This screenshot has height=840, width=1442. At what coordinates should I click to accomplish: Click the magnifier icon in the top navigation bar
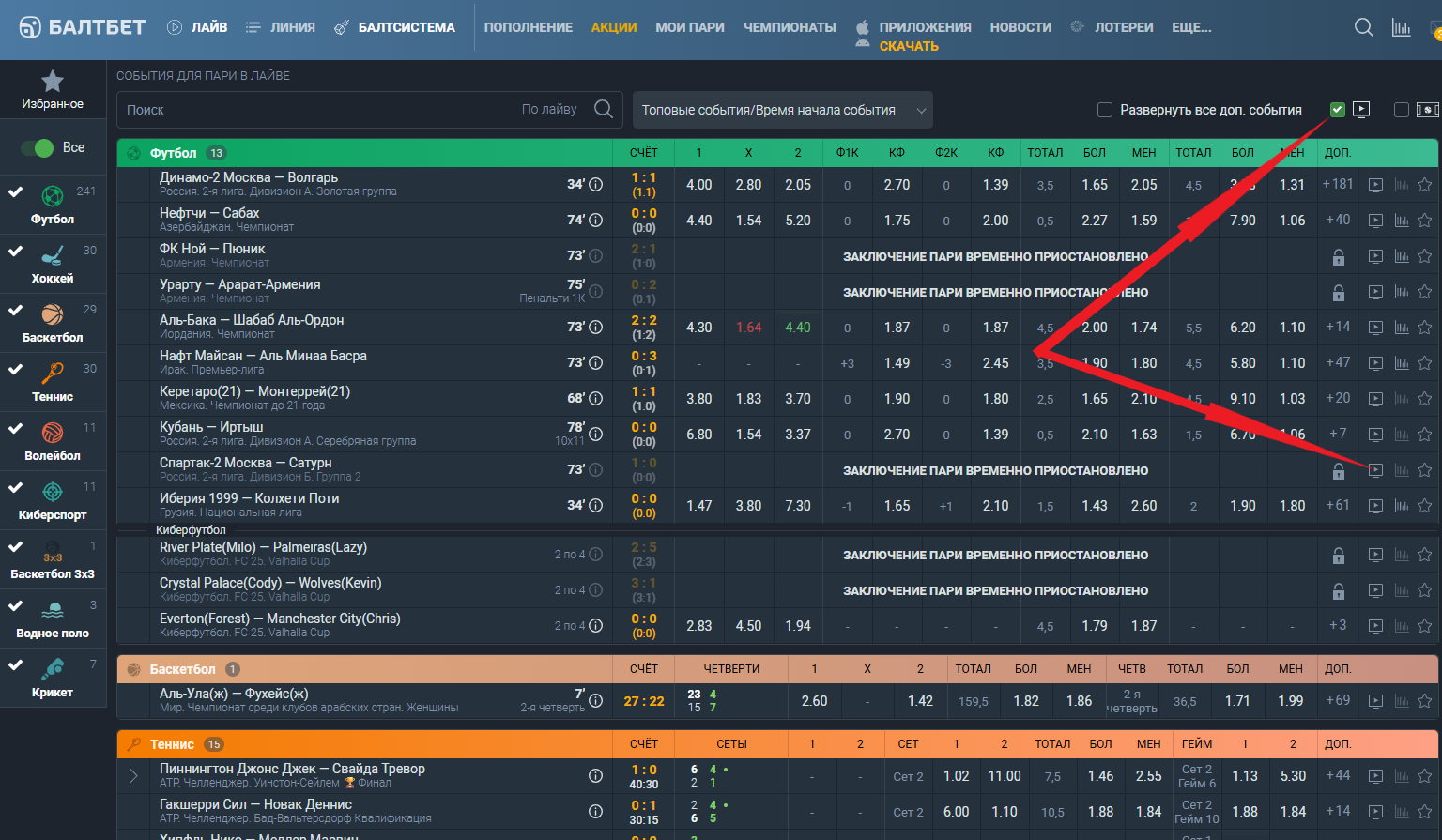click(x=1364, y=27)
